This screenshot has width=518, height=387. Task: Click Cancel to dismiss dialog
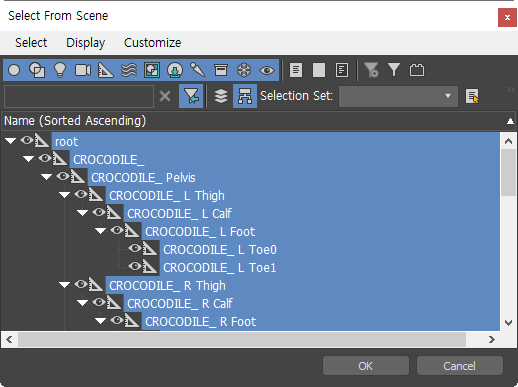pos(459,366)
